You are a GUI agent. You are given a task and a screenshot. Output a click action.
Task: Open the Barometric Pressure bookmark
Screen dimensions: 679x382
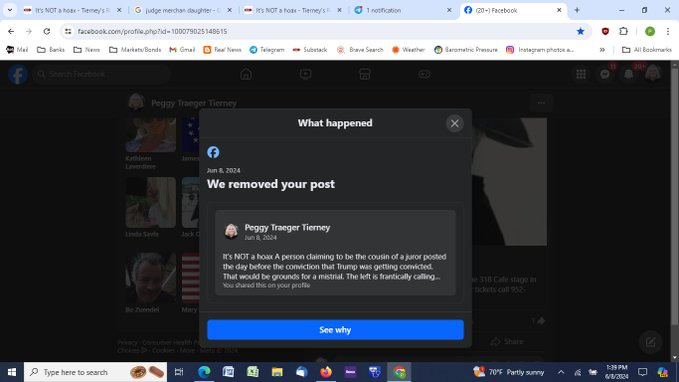click(x=466, y=50)
